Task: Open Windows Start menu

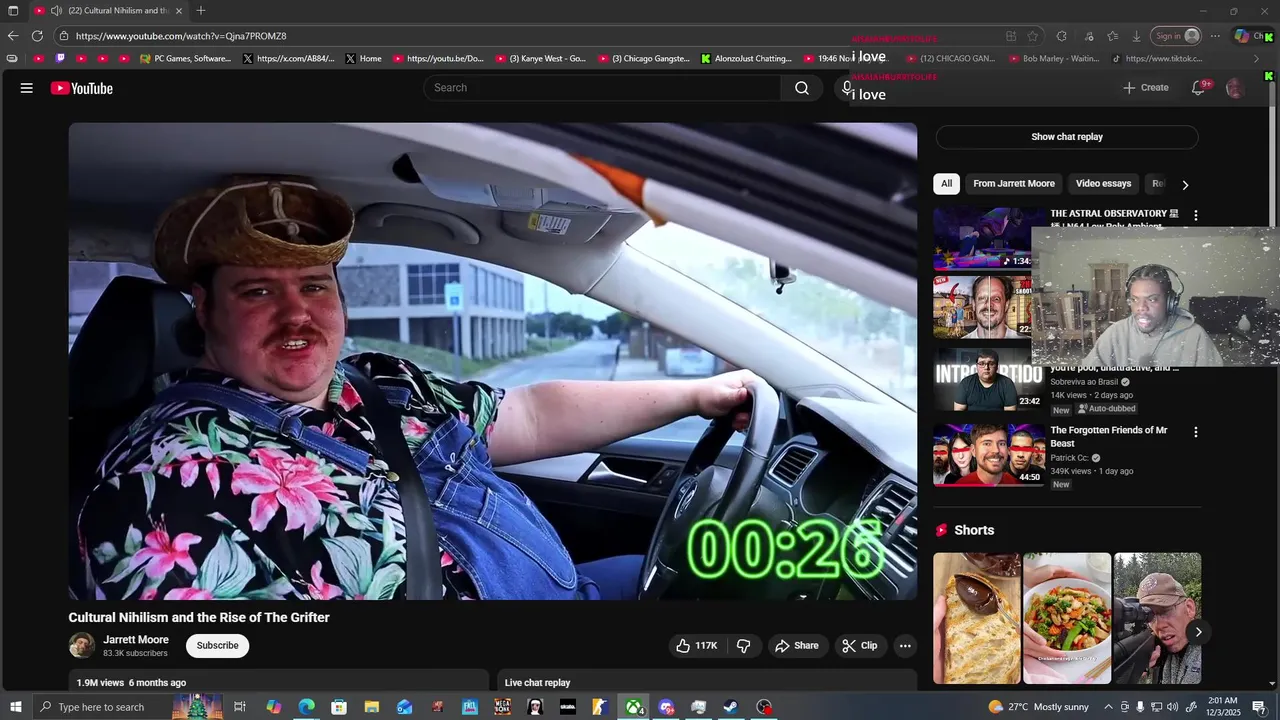Action: [x=14, y=707]
